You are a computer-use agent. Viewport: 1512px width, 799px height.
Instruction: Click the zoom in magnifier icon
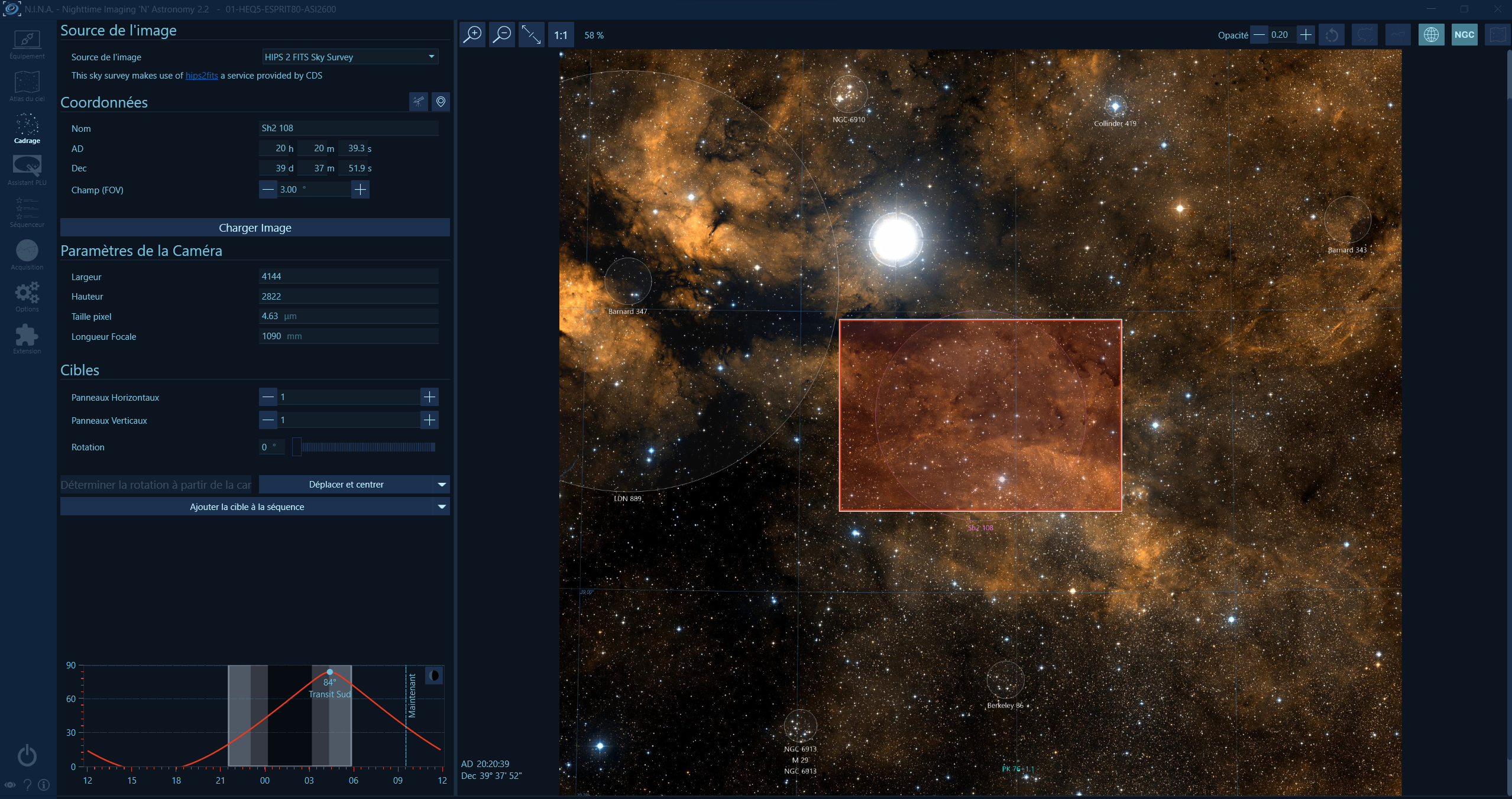pyautogui.click(x=472, y=35)
